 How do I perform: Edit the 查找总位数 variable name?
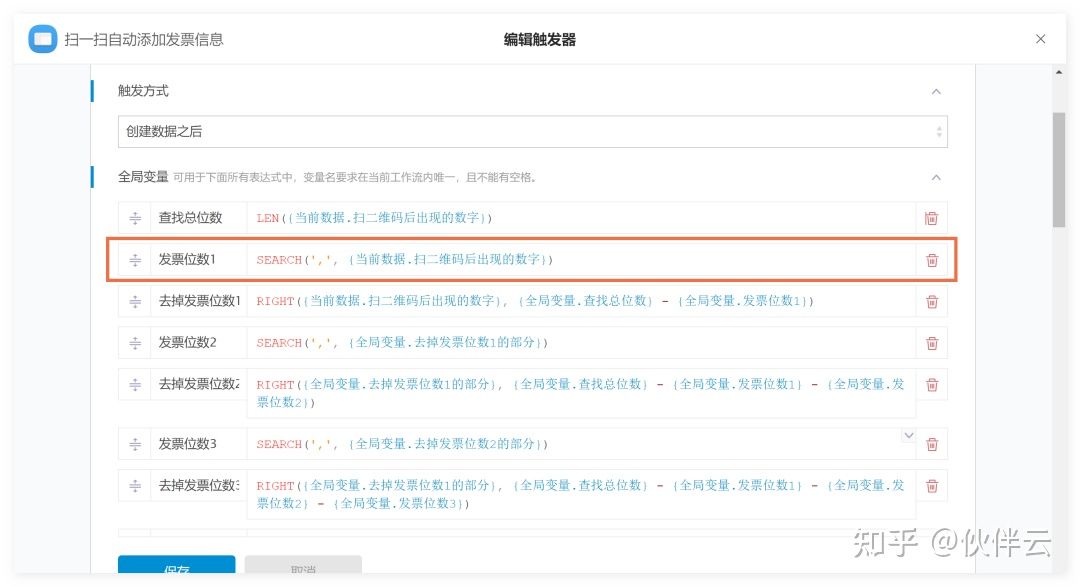198,218
